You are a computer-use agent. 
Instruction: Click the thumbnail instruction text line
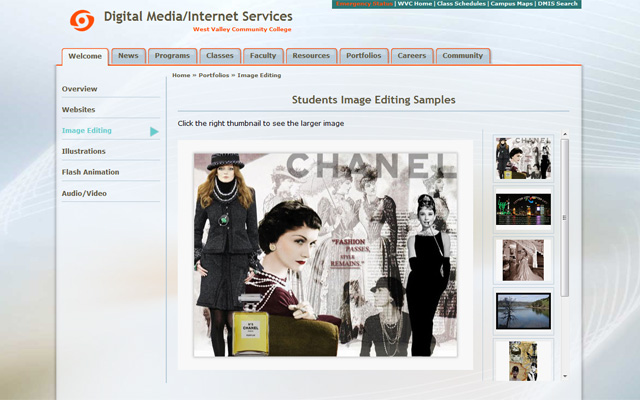tap(261, 123)
